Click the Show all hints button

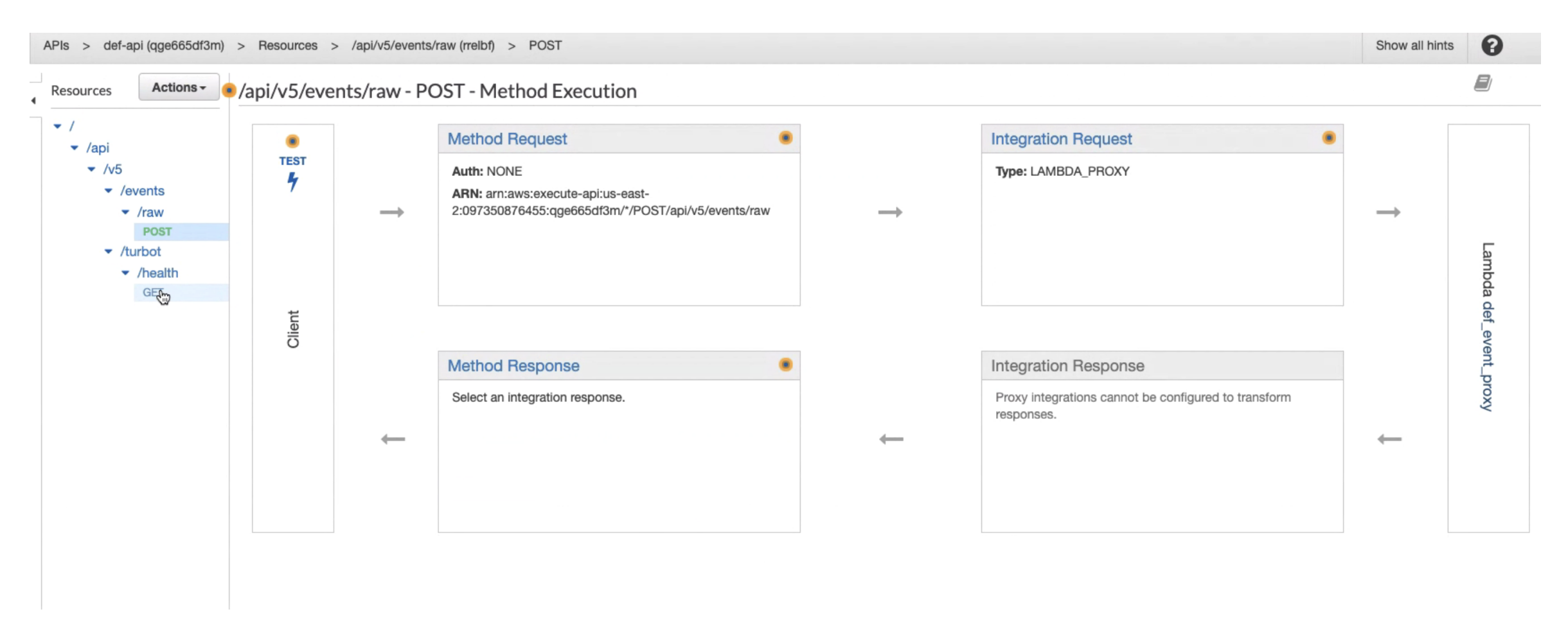pyautogui.click(x=1414, y=45)
